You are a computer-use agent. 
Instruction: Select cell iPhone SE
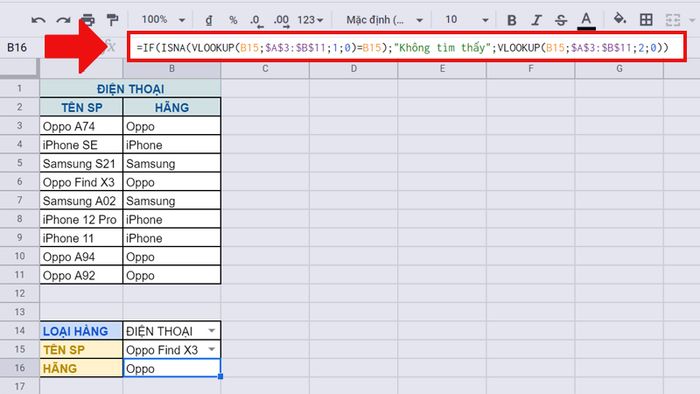coord(81,145)
